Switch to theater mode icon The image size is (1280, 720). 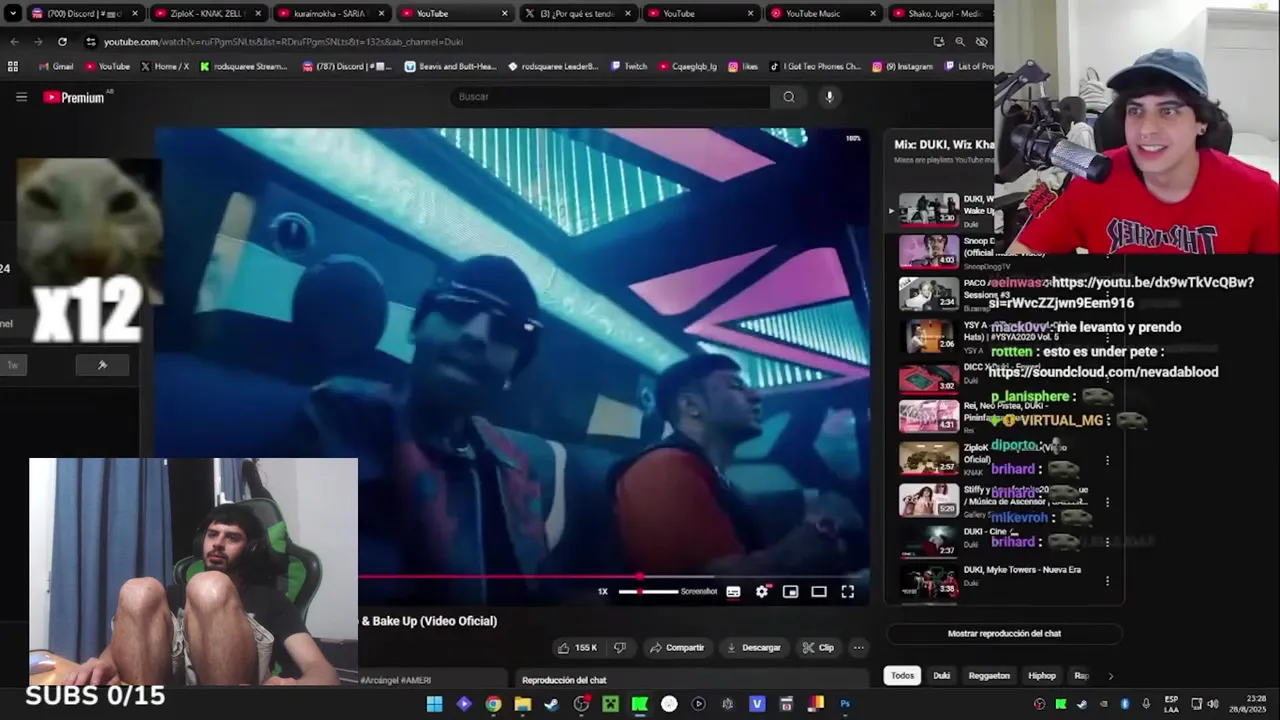[x=819, y=592]
